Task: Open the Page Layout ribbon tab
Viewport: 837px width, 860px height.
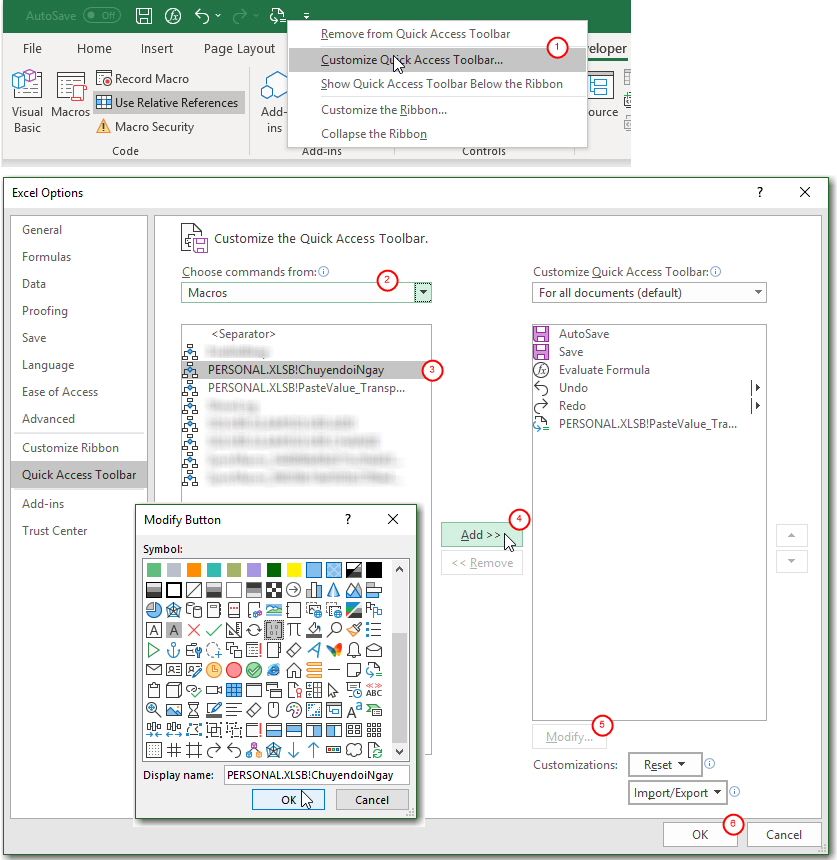Action: pyautogui.click(x=239, y=49)
